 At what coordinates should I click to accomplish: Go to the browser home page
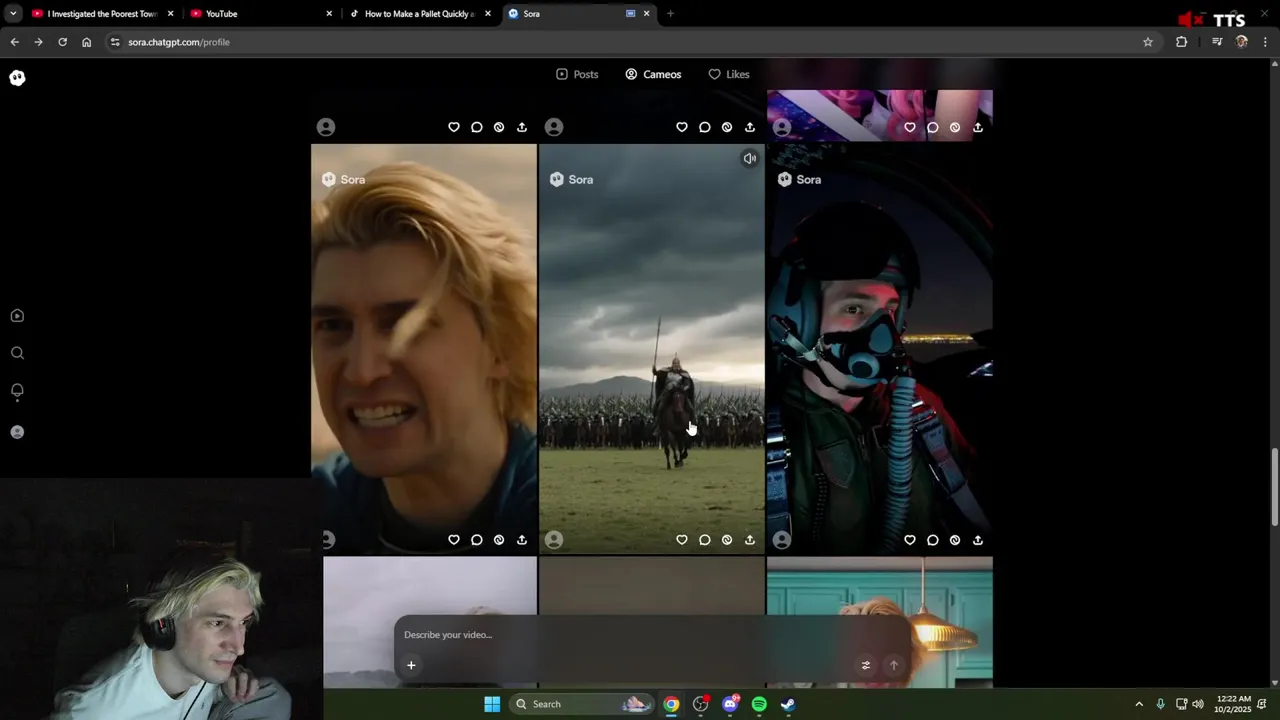86,42
